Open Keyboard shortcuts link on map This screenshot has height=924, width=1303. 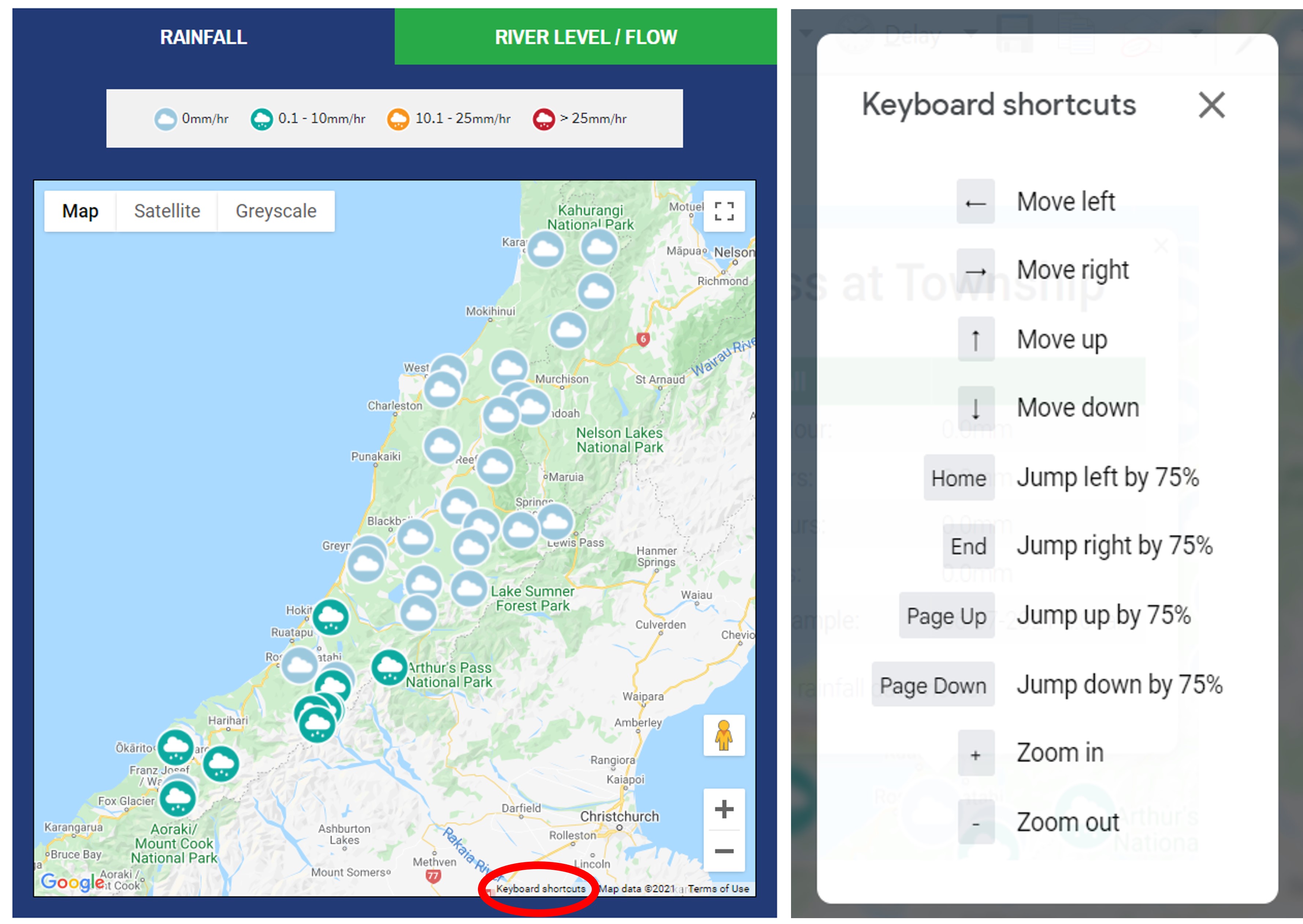541,889
